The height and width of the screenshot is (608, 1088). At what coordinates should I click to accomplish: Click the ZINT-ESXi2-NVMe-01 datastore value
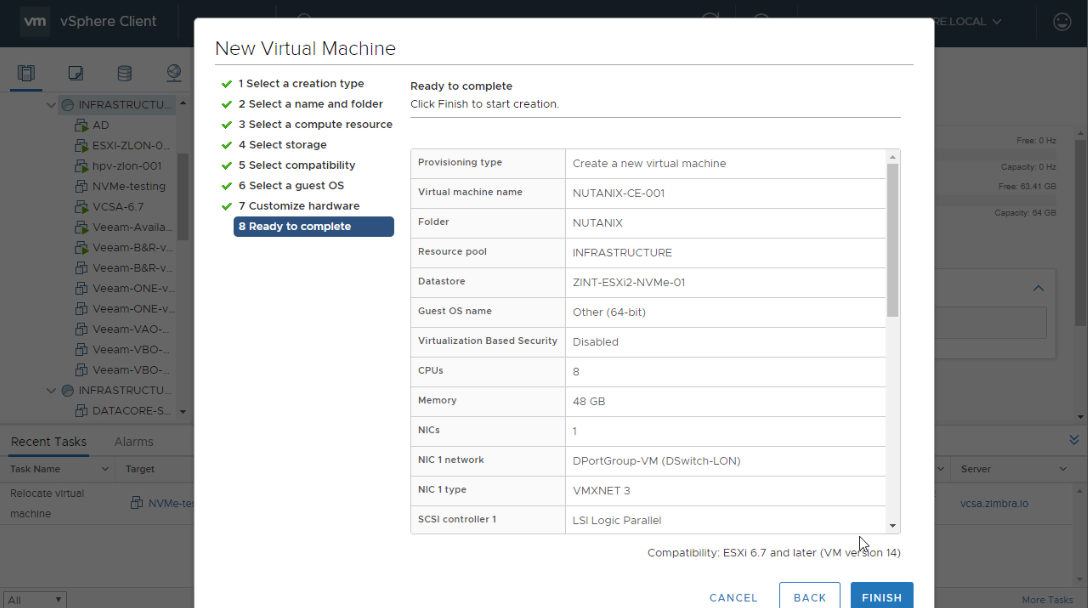click(x=629, y=282)
